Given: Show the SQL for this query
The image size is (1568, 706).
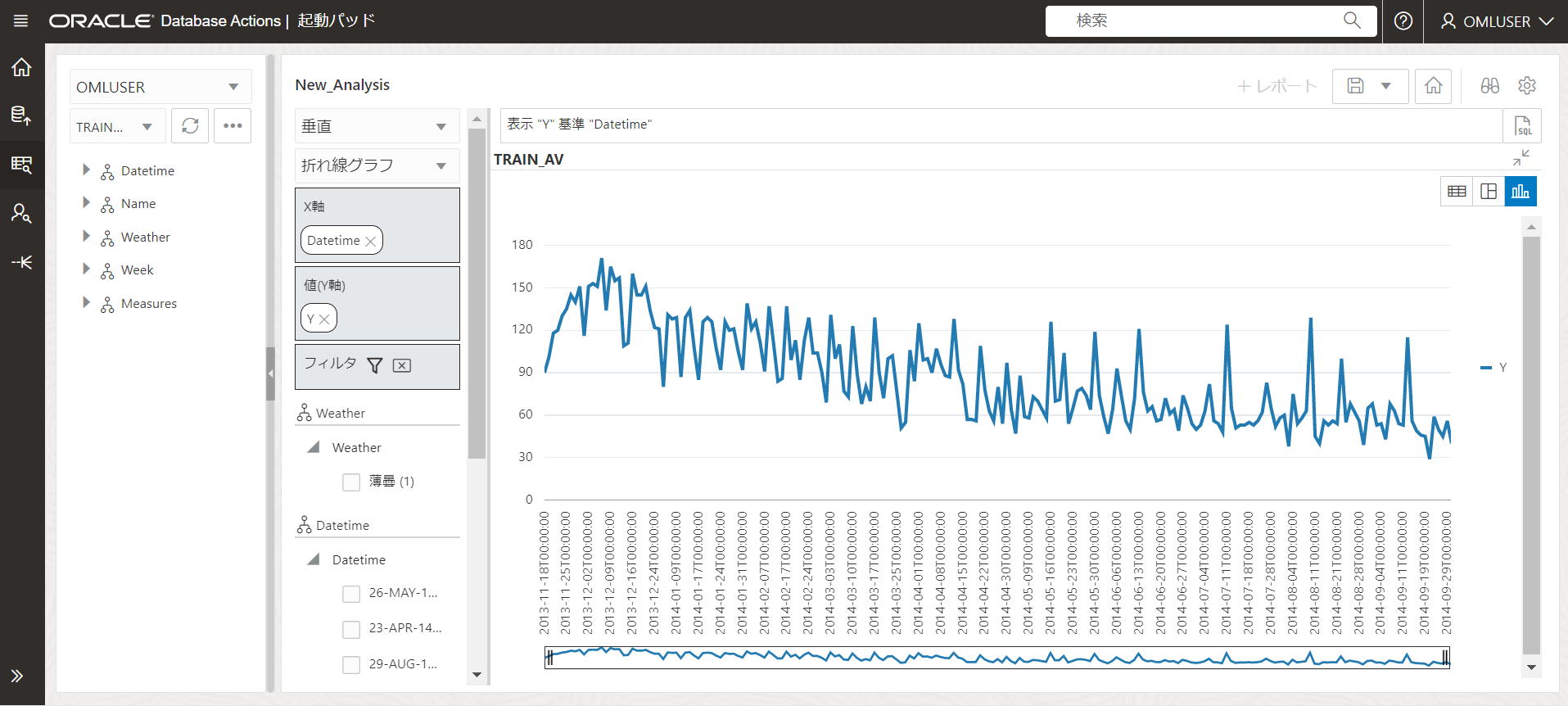Looking at the screenshot, I should (x=1523, y=125).
